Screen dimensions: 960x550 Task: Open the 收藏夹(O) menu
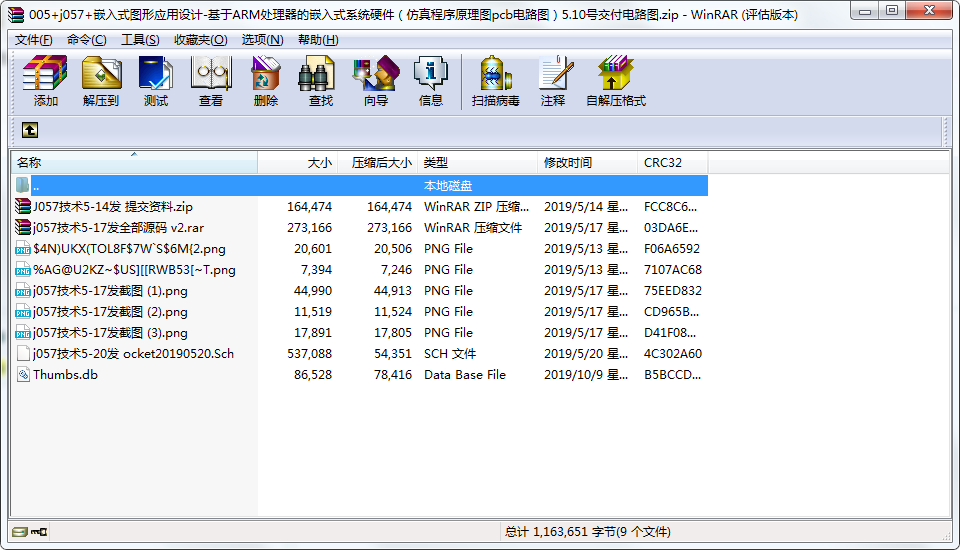point(200,40)
